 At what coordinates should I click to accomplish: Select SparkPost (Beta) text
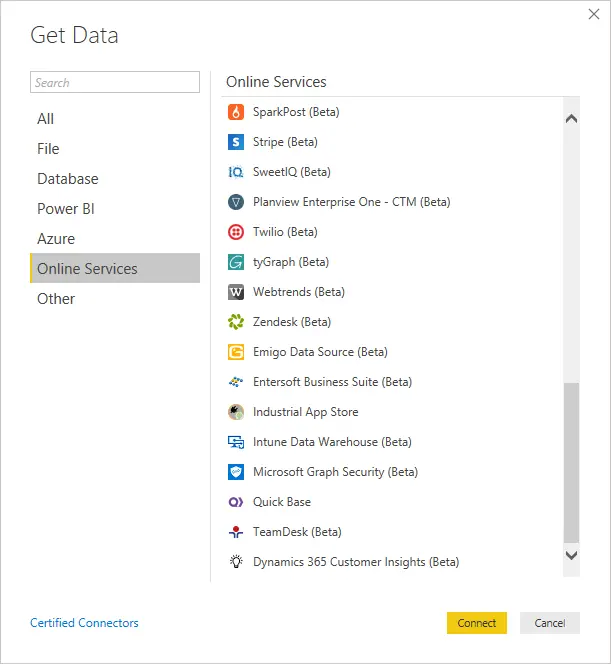[296, 112]
